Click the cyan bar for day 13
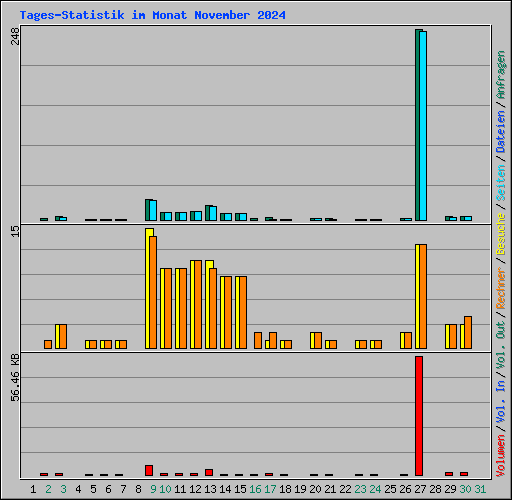512x500 pixels. 213,214
